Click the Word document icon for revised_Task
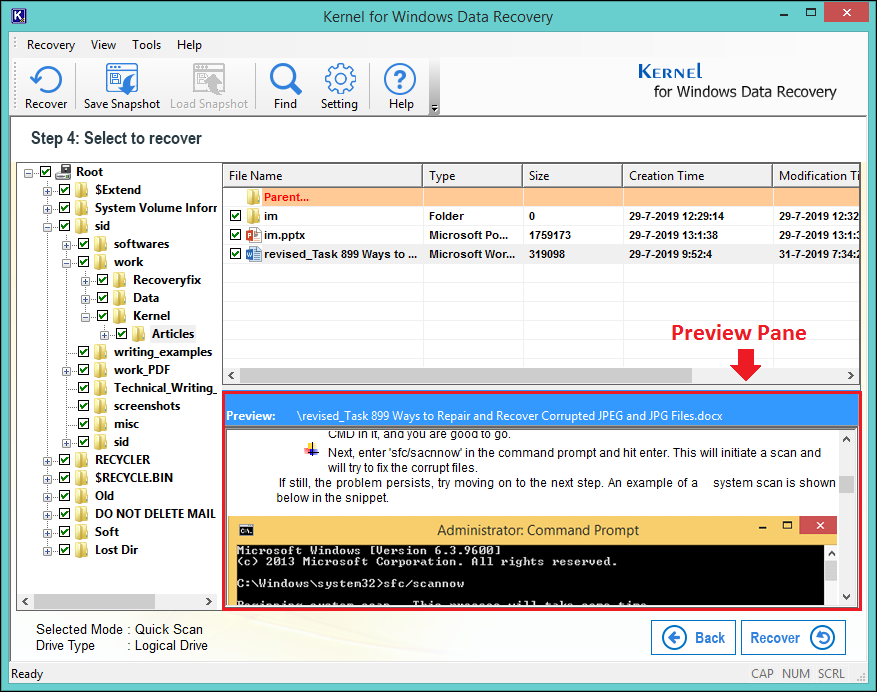Image resolution: width=877 pixels, height=692 pixels. click(x=253, y=254)
